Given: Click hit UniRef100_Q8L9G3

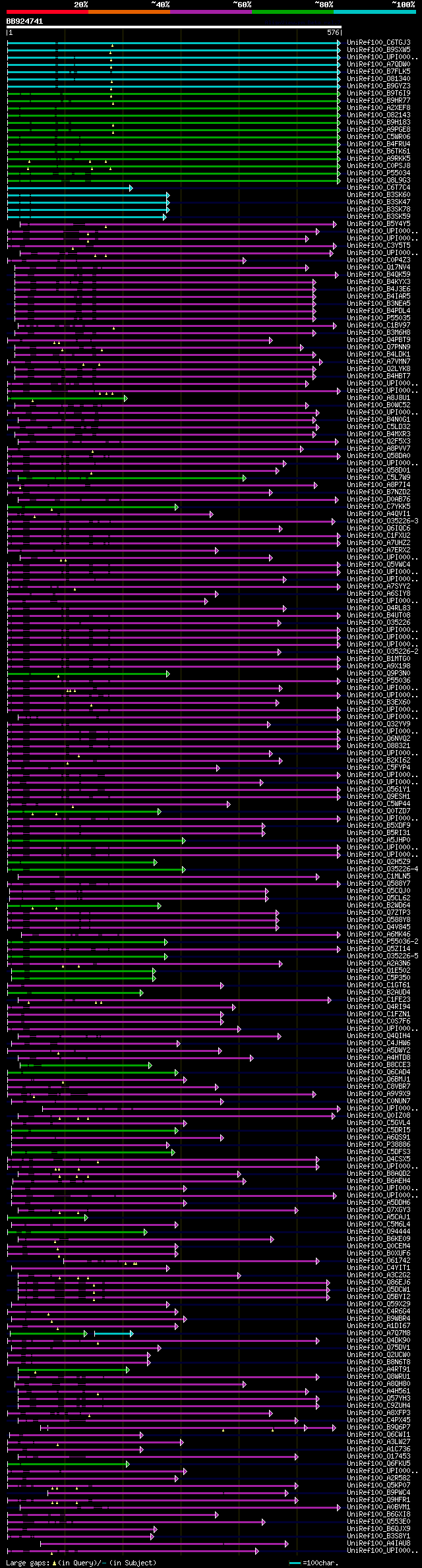Looking at the screenshot, I should [378, 181].
